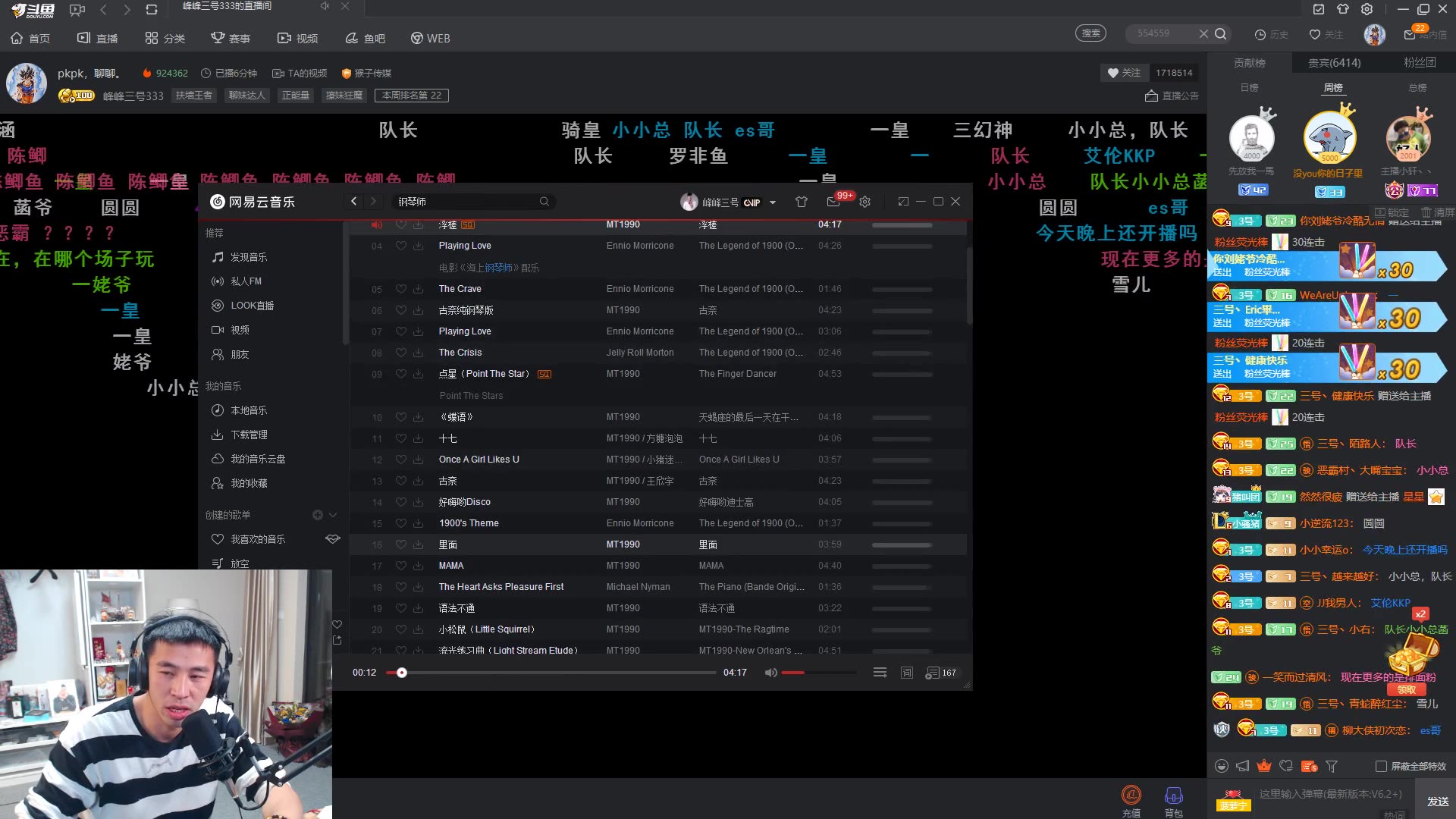1456x819 pixels.
Task: Switch NetEase Music to mini mode
Action: click(x=903, y=202)
